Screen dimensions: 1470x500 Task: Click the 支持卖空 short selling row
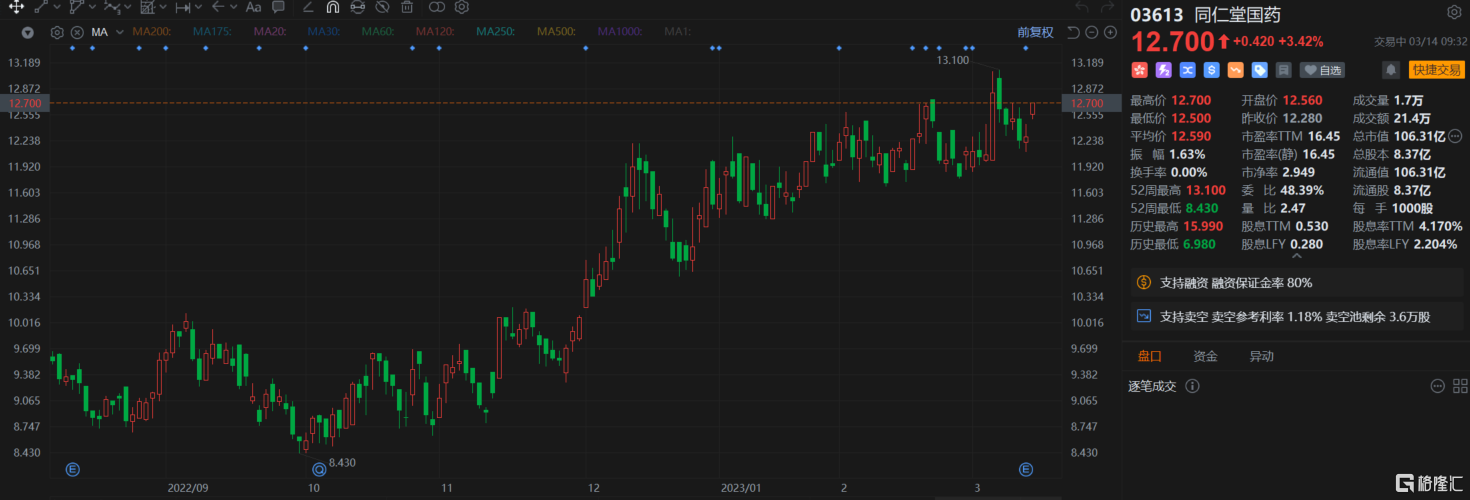pyautogui.click(x=1295, y=316)
